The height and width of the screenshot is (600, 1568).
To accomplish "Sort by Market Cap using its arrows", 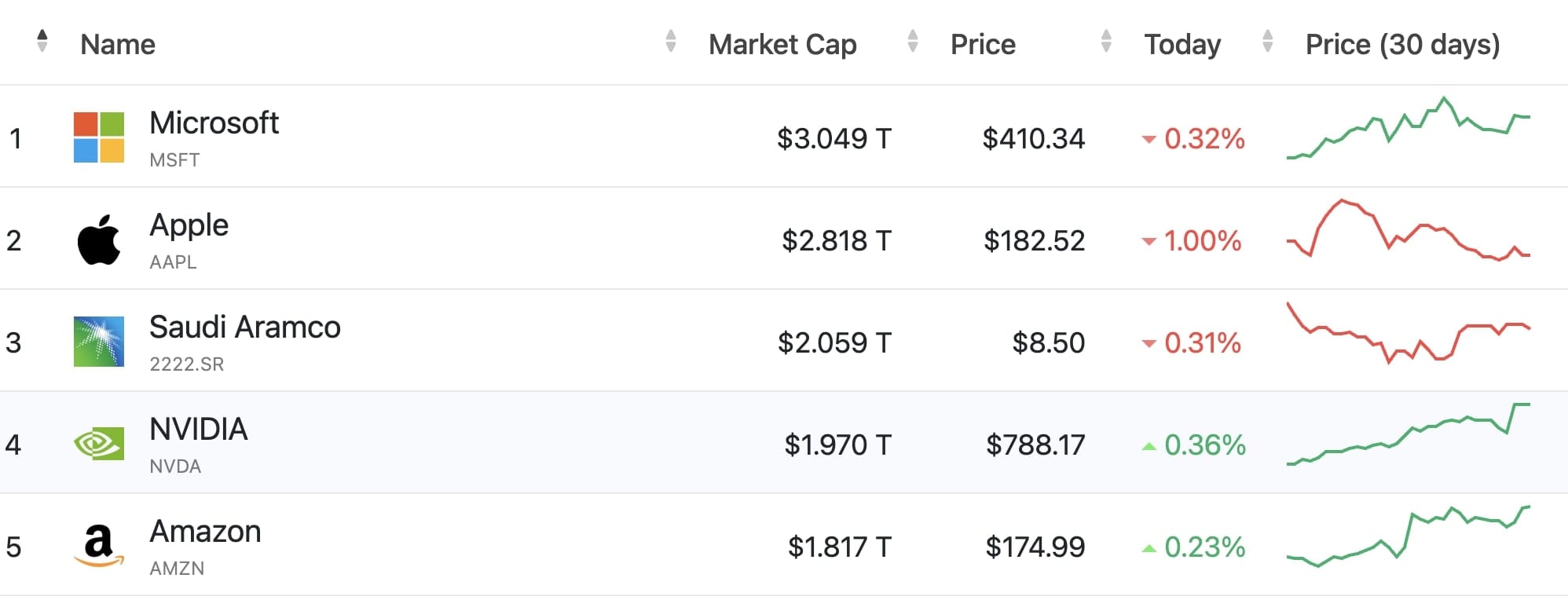I will pos(912,42).
